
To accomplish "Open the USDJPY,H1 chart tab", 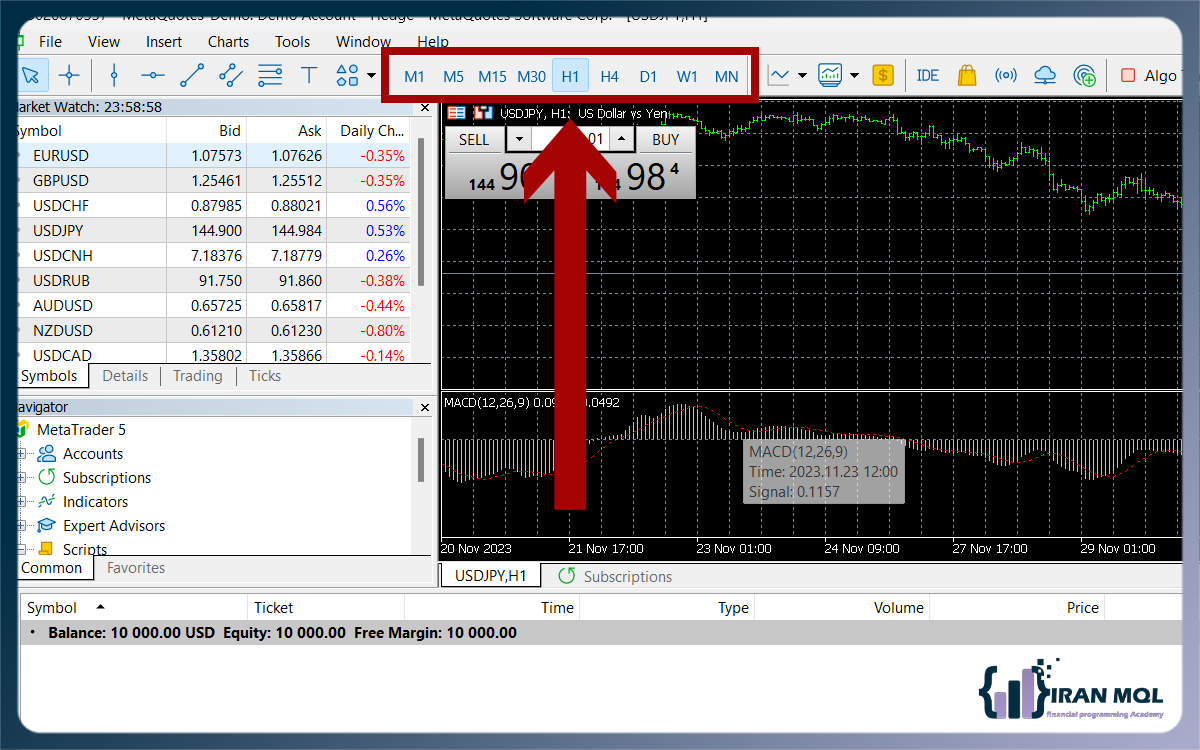I will (x=490, y=576).
